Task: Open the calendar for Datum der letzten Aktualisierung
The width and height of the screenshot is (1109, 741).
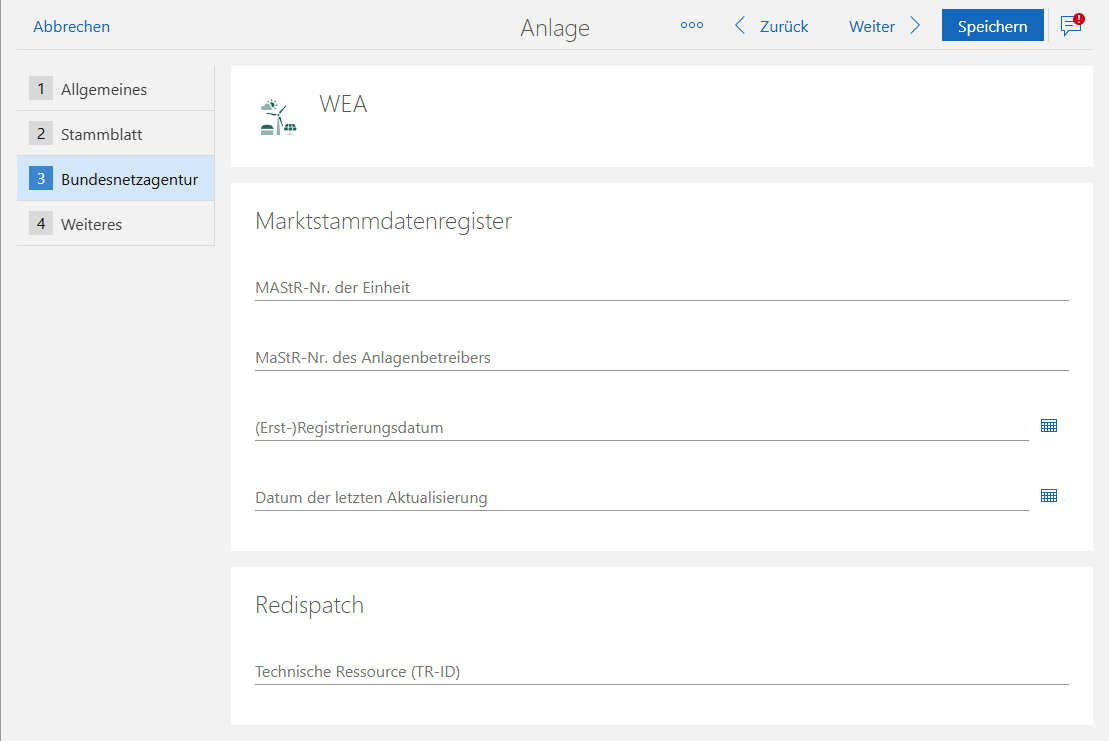Action: [1048, 494]
